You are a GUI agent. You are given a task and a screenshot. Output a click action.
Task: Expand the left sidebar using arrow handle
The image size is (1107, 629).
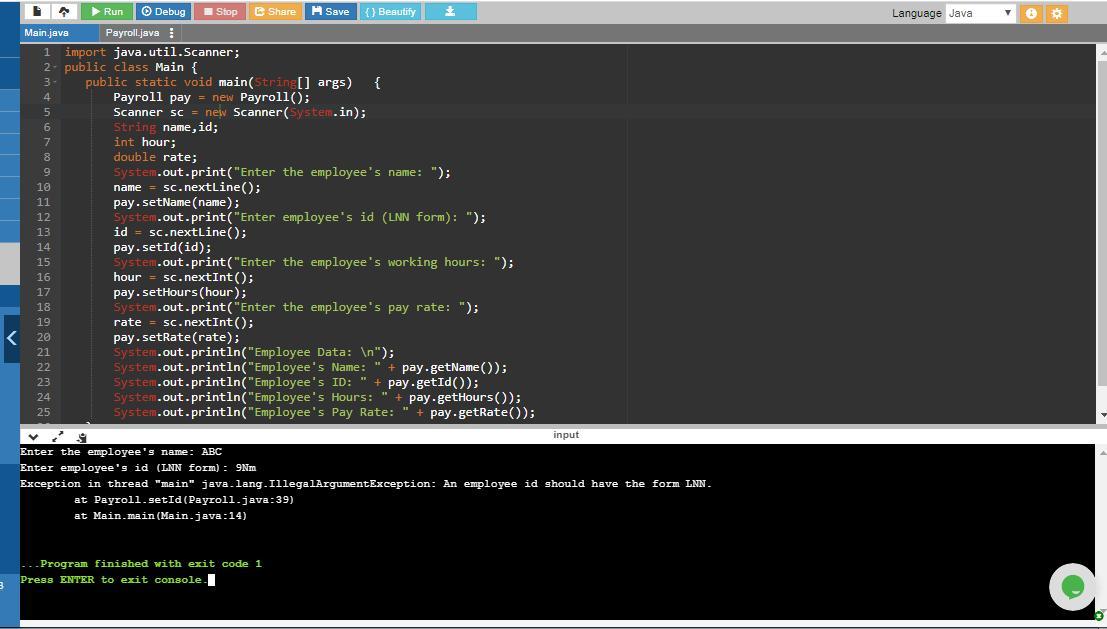(11, 338)
